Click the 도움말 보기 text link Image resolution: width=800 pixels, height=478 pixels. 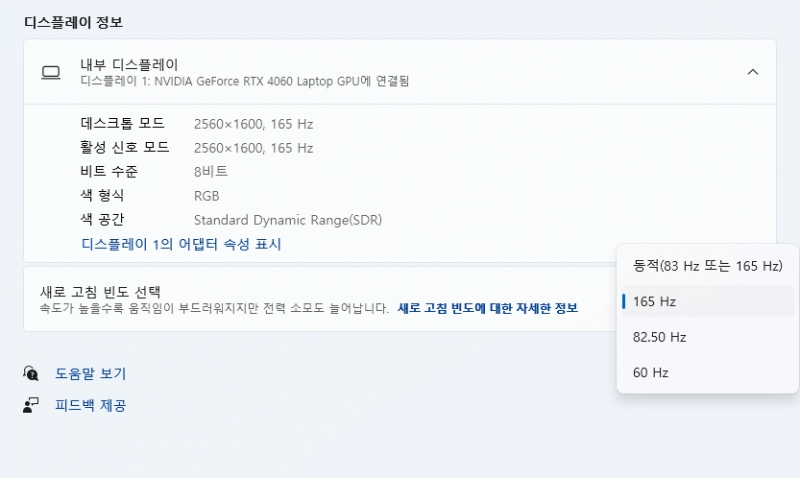click(x=90, y=373)
